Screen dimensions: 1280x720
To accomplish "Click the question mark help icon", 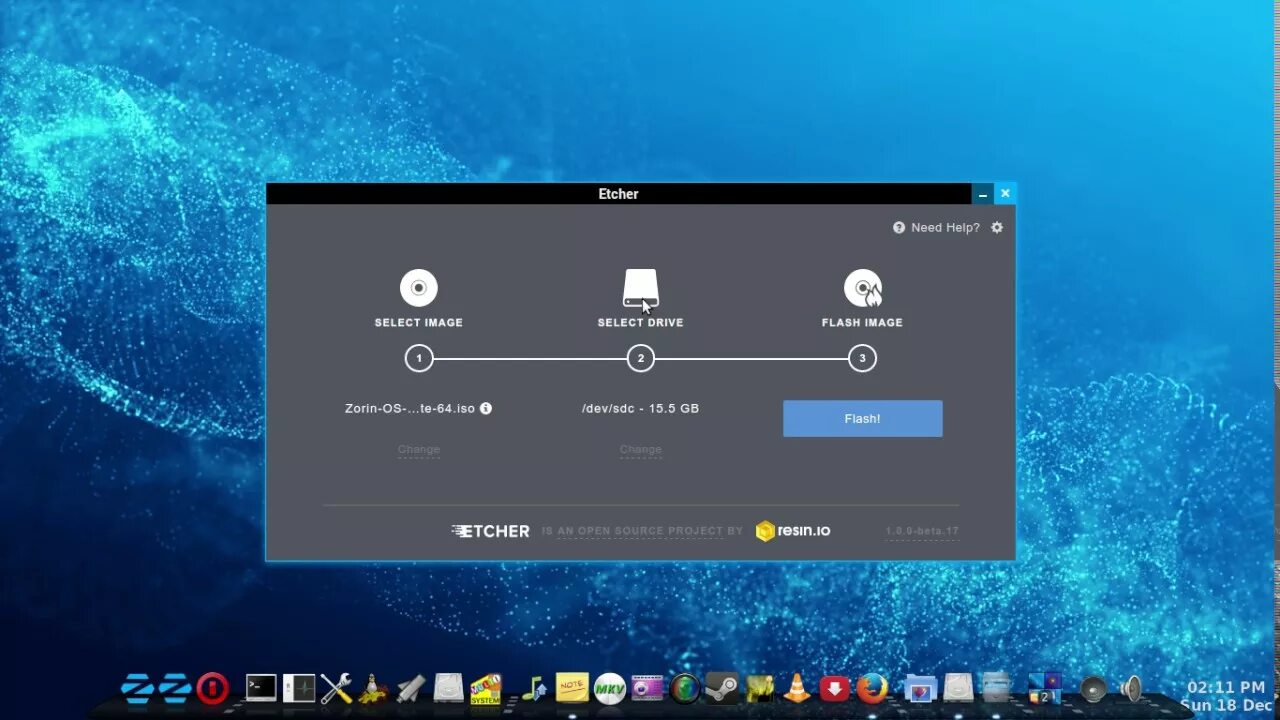I will click(899, 228).
